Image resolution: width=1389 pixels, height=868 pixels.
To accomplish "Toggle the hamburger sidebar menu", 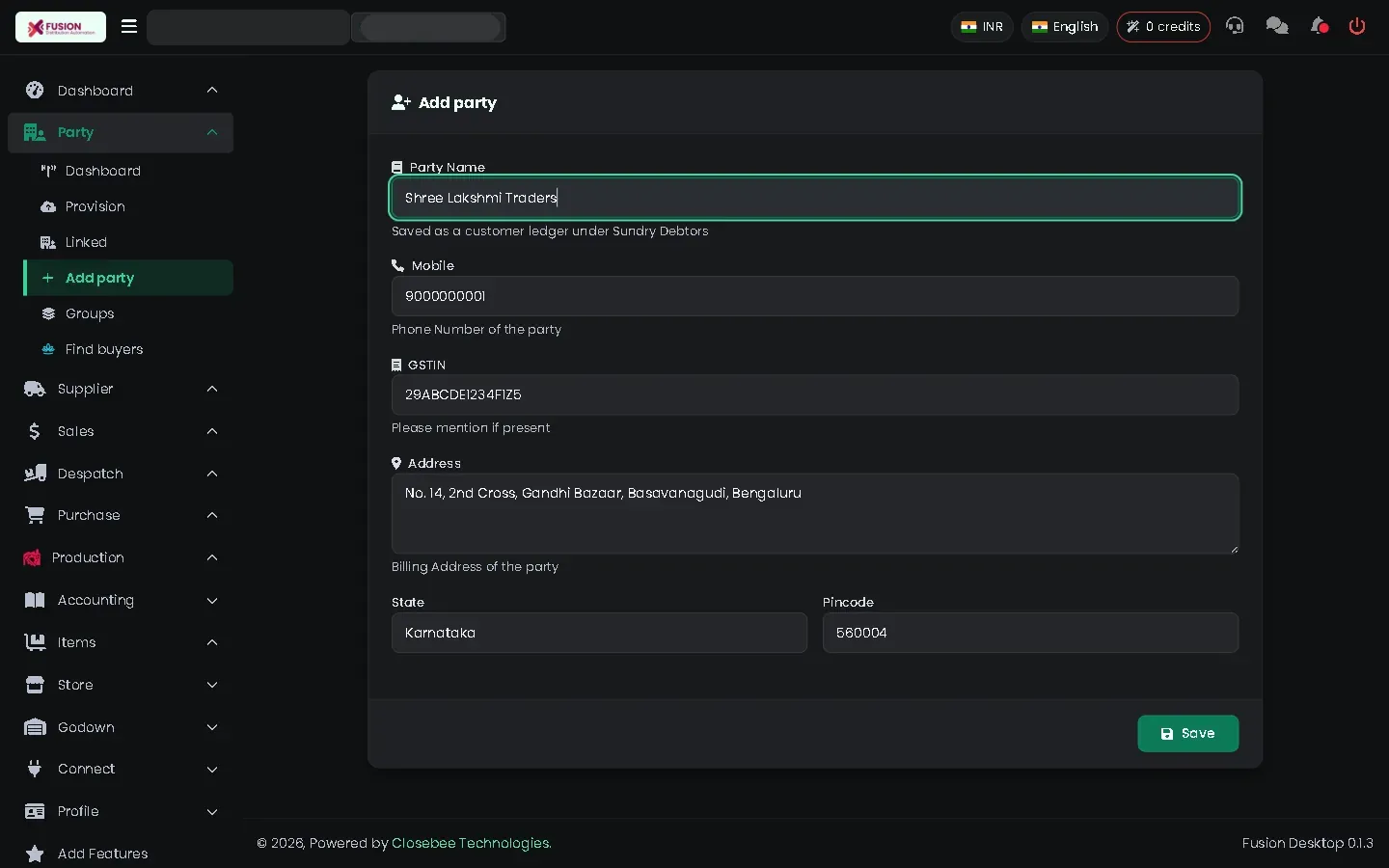I will (x=129, y=27).
